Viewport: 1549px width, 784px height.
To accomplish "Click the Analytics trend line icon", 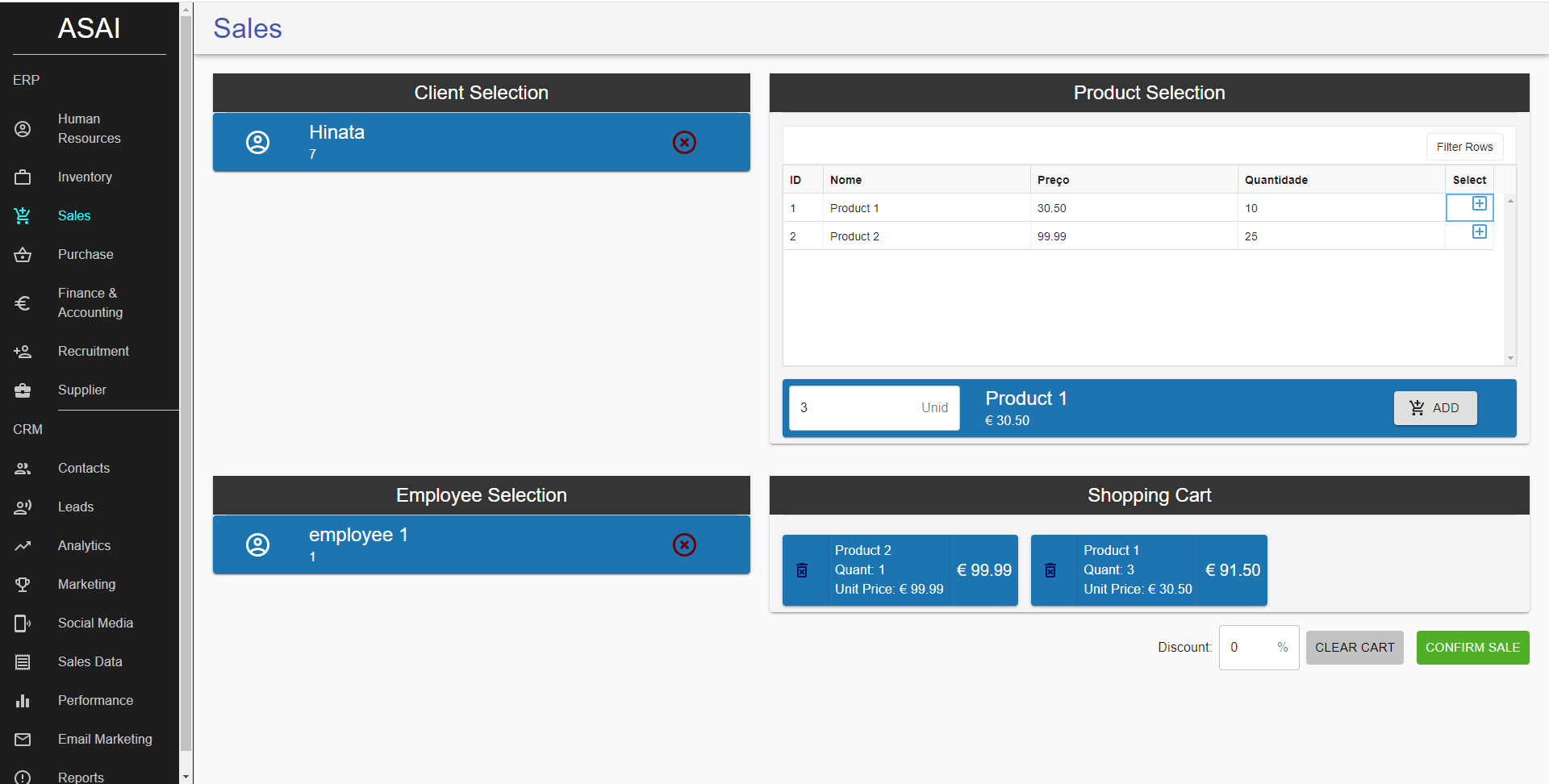I will tap(23, 546).
